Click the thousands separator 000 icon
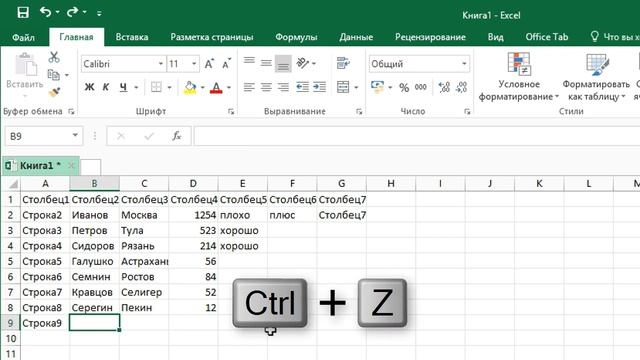This screenshot has width=640, height=360. coord(421,87)
